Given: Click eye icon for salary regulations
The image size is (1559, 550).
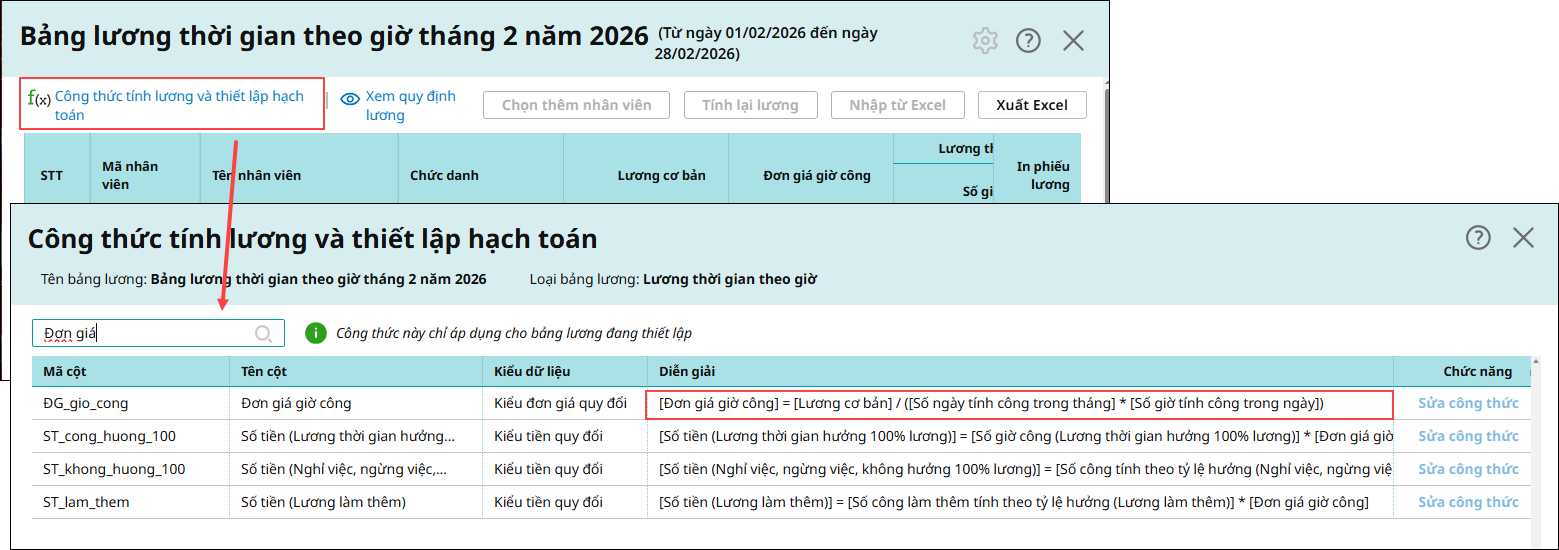Looking at the screenshot, I should (x=350, y=99).
